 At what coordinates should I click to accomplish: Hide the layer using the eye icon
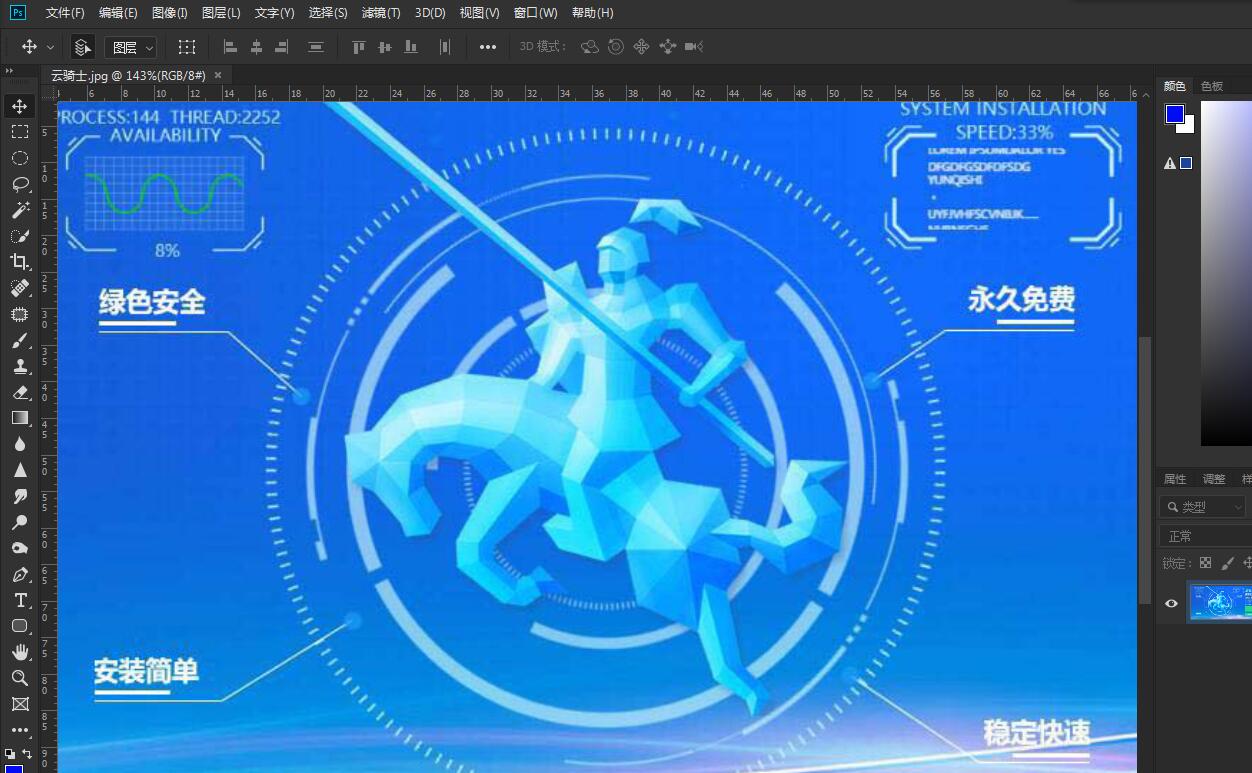pos(1171,603)
